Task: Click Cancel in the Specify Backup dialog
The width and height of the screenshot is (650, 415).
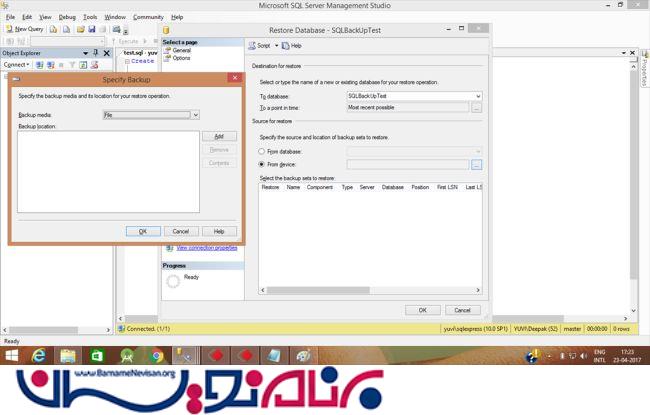Action: [181, 231]
